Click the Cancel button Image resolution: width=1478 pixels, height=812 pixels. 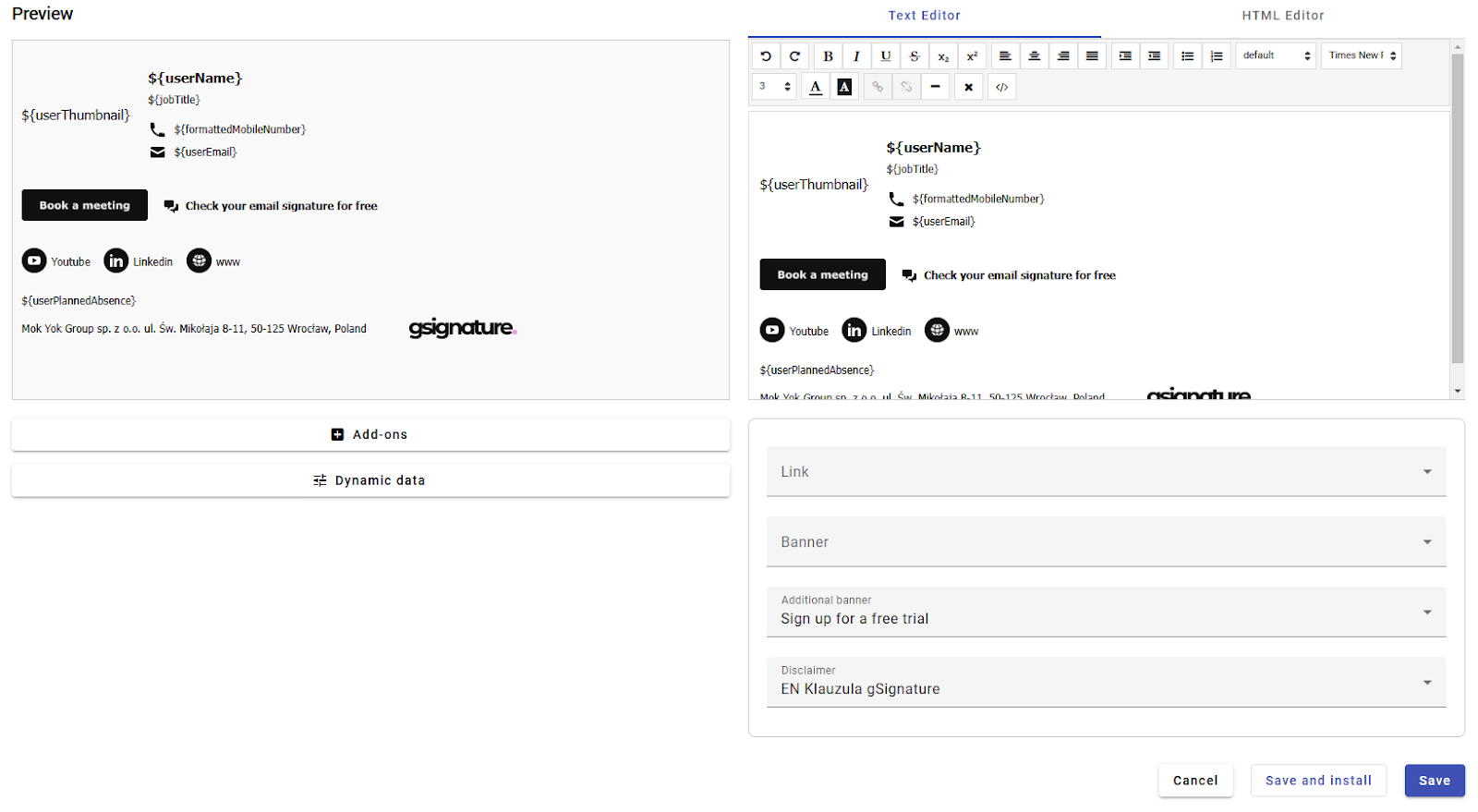1195,781
